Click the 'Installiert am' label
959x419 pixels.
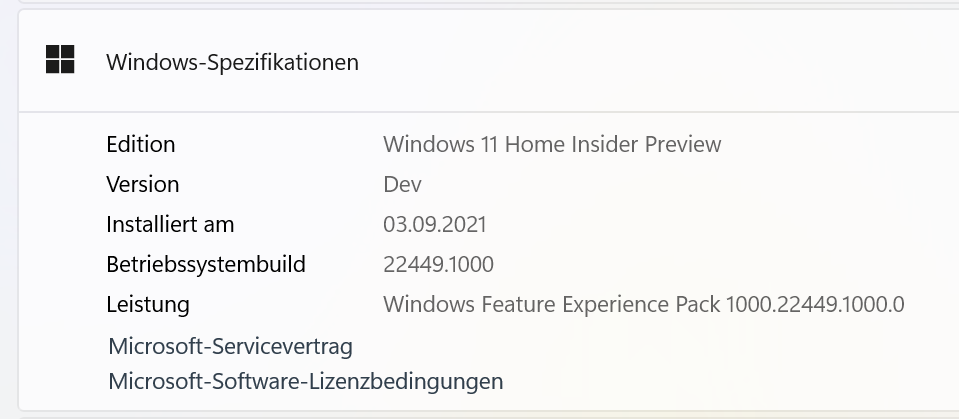tap(170, 224)
